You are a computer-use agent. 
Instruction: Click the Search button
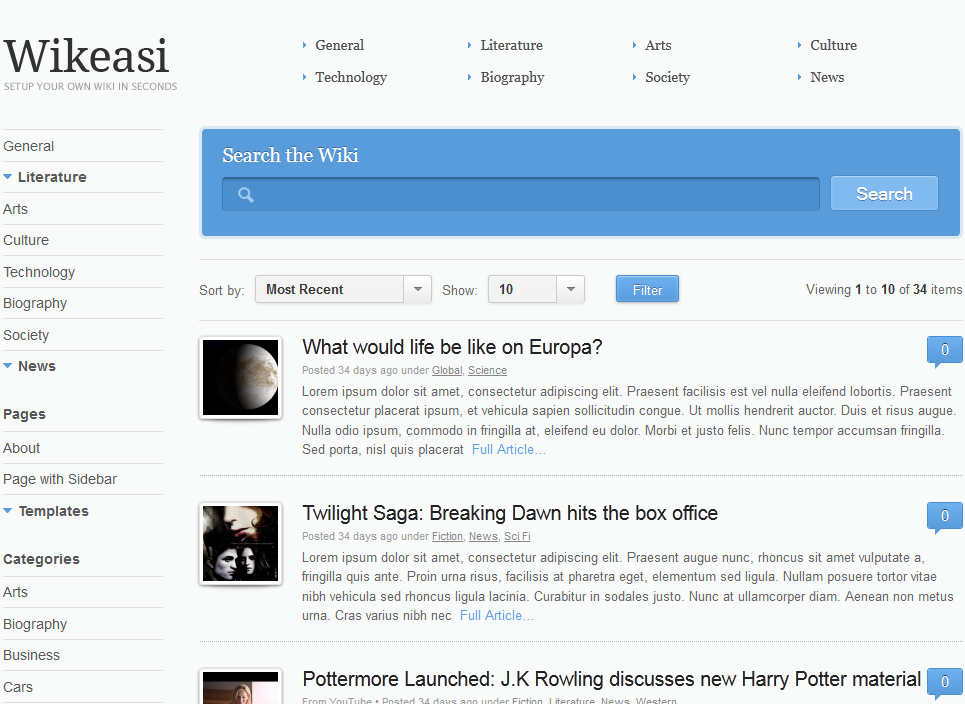884,194
